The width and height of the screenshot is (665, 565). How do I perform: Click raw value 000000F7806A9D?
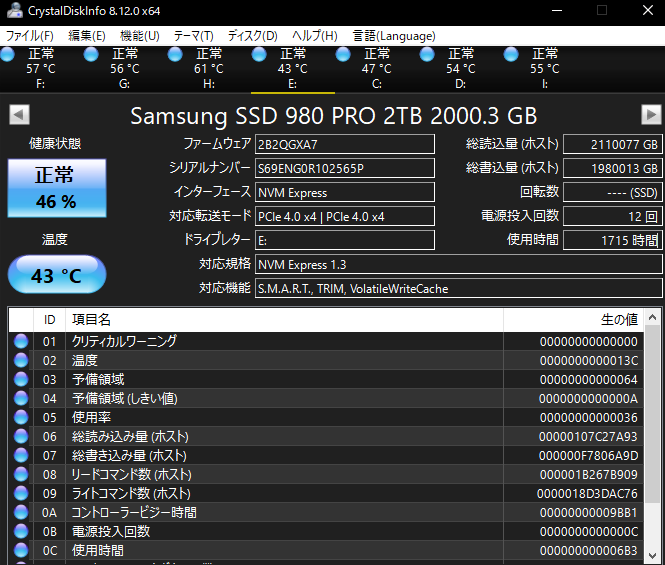point(588,456)
